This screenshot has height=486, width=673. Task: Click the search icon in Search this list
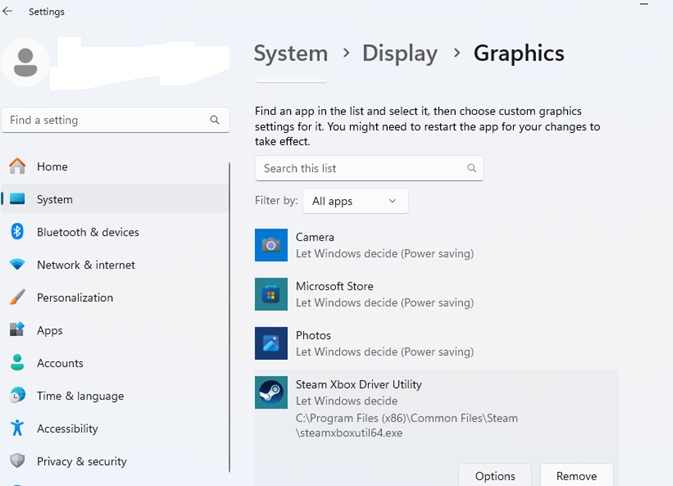pos(472,168)
